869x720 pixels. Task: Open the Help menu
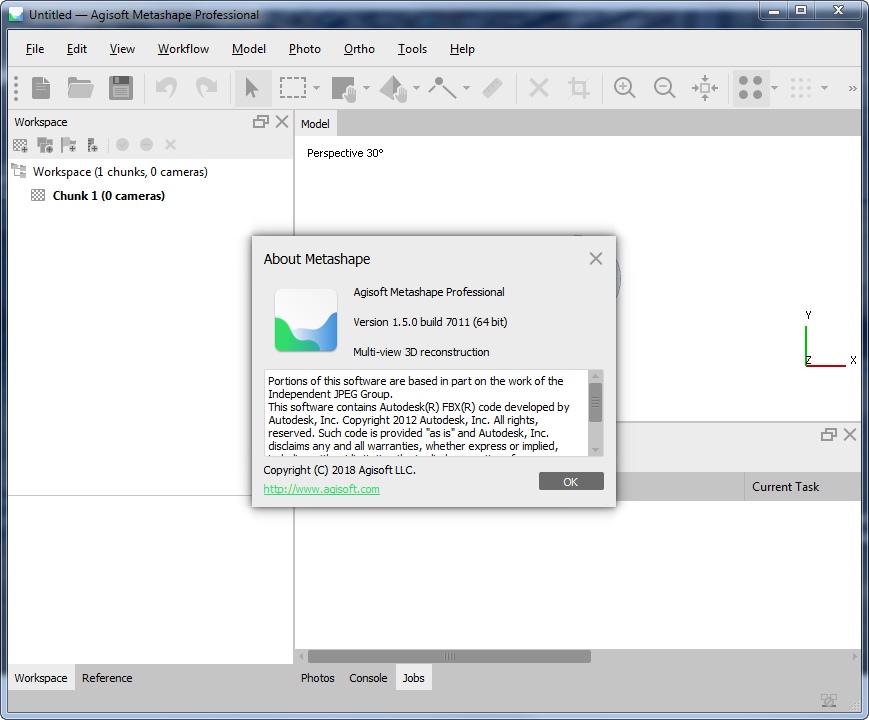462,49
